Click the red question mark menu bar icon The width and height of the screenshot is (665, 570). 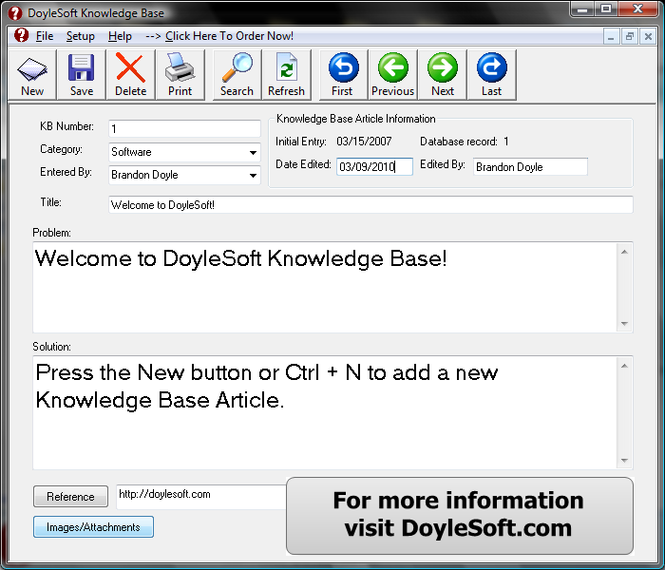[21, 36]
